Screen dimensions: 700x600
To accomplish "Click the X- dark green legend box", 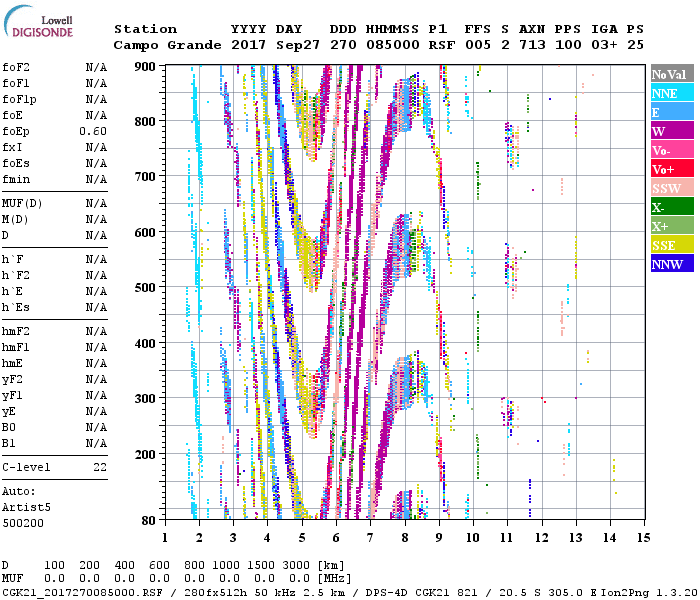I will [670, 207].
